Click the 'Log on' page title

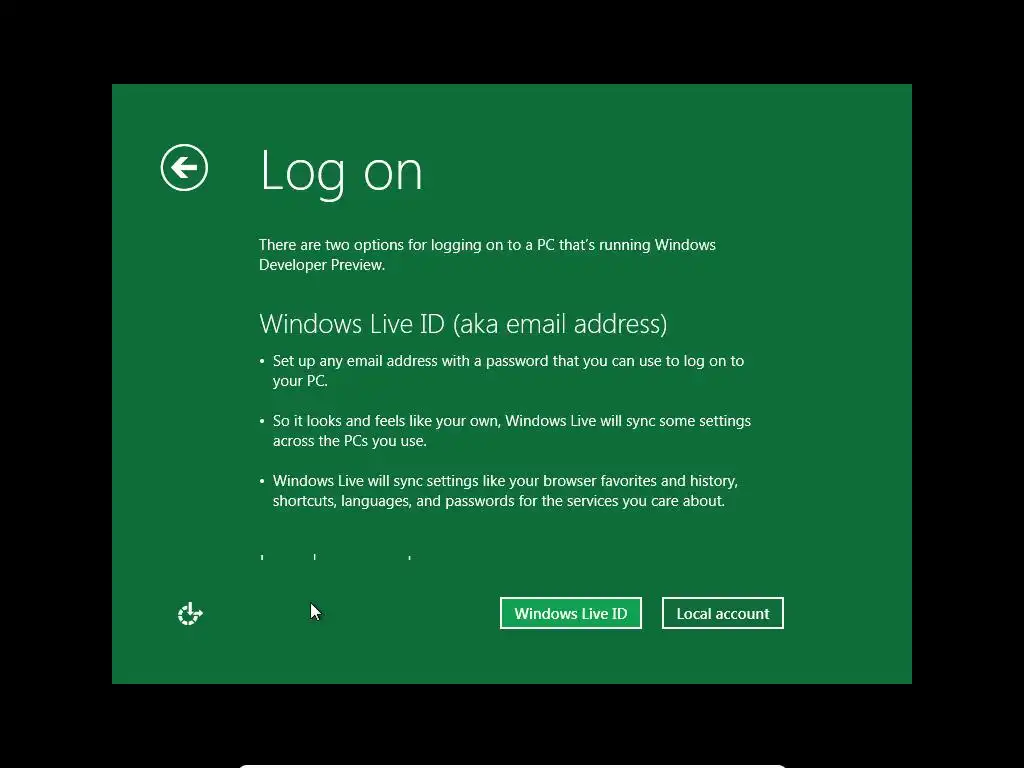(x=341, y=172)
